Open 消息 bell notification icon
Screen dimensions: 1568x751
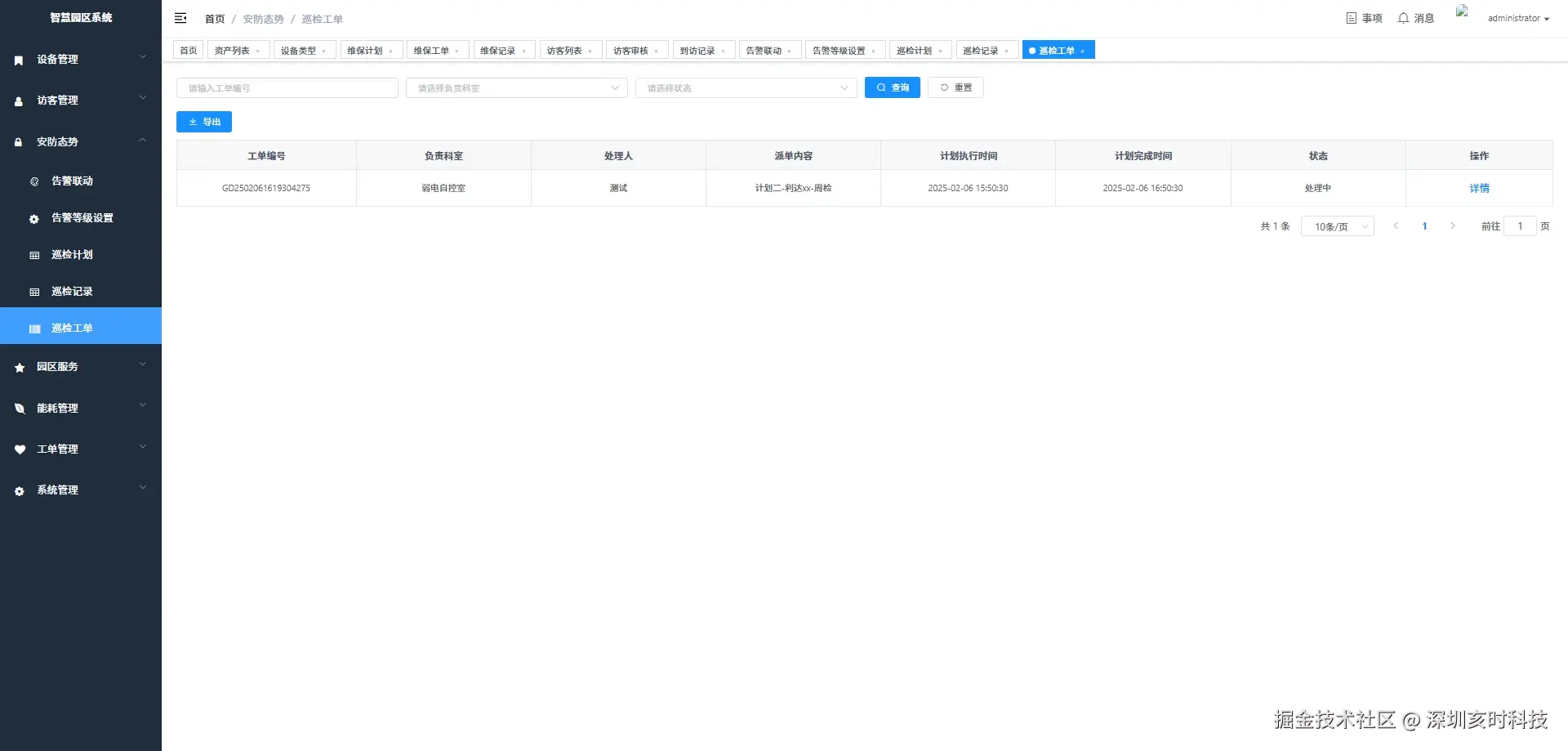click(1403, 18)
